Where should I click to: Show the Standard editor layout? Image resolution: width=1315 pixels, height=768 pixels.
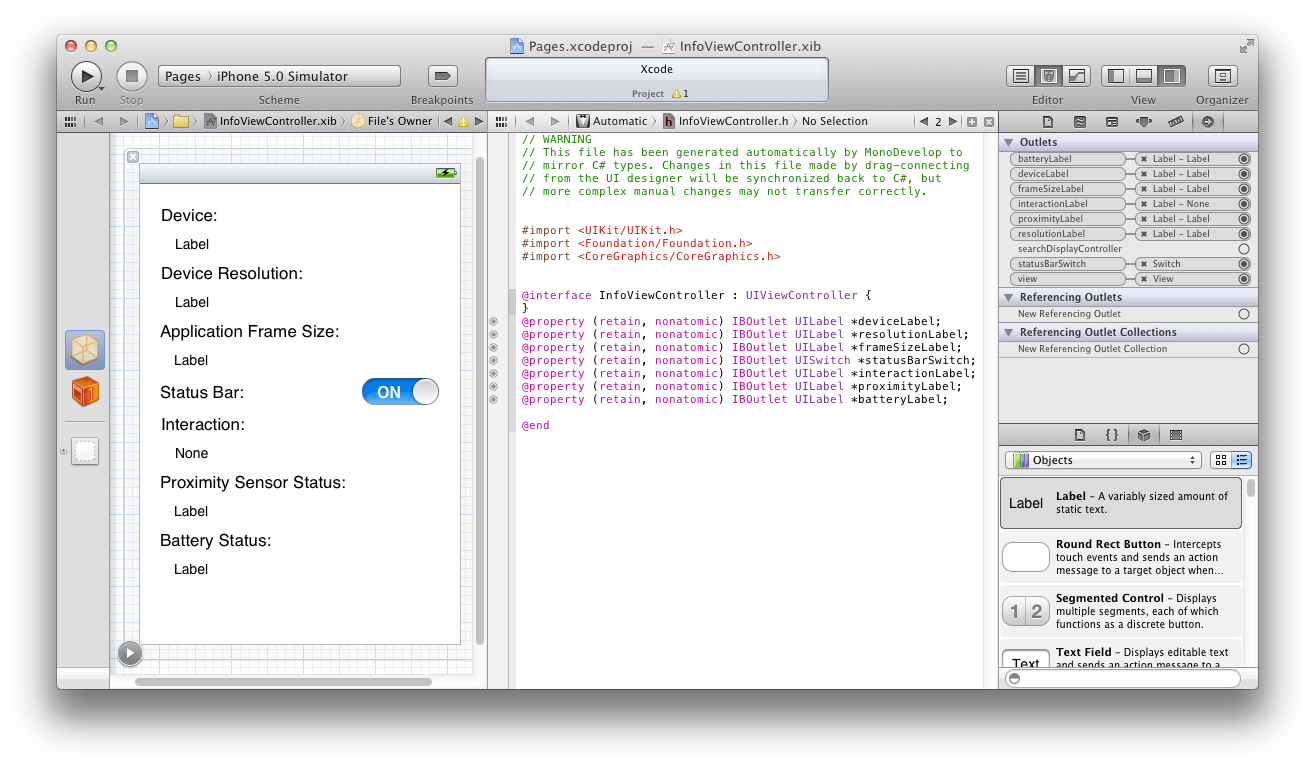[1019, 75]
